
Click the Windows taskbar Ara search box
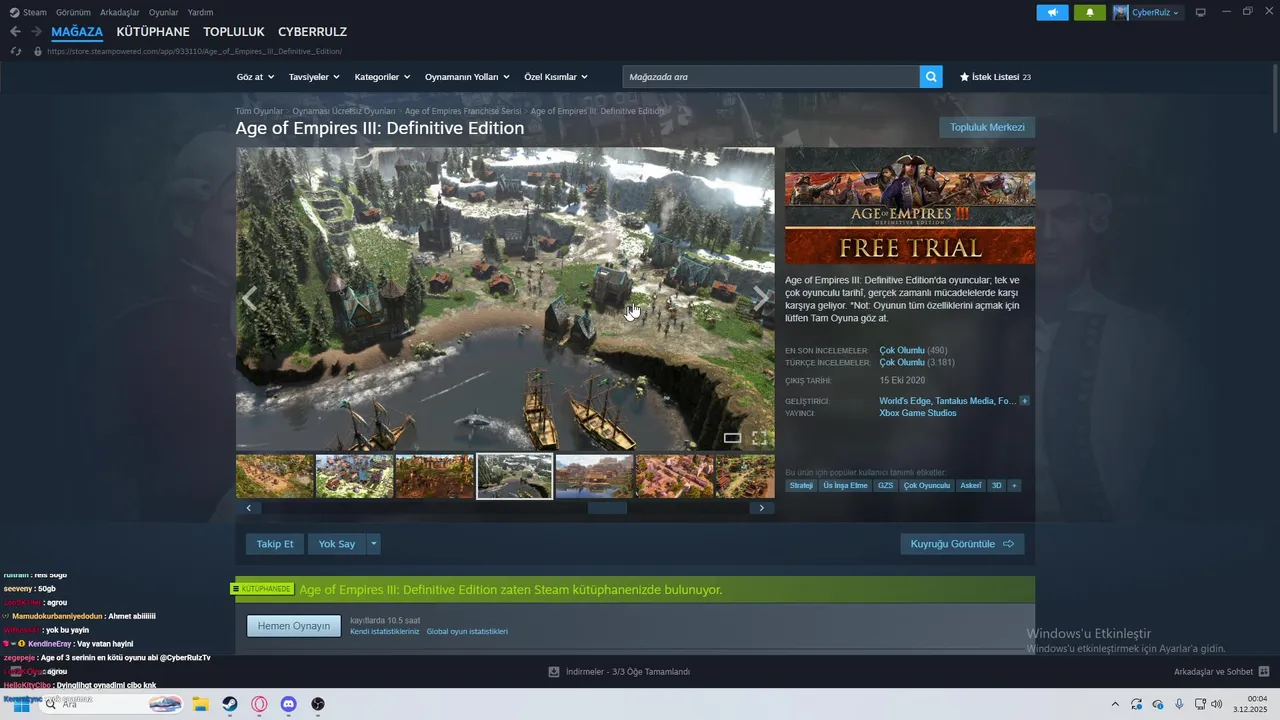pos(110,704)
